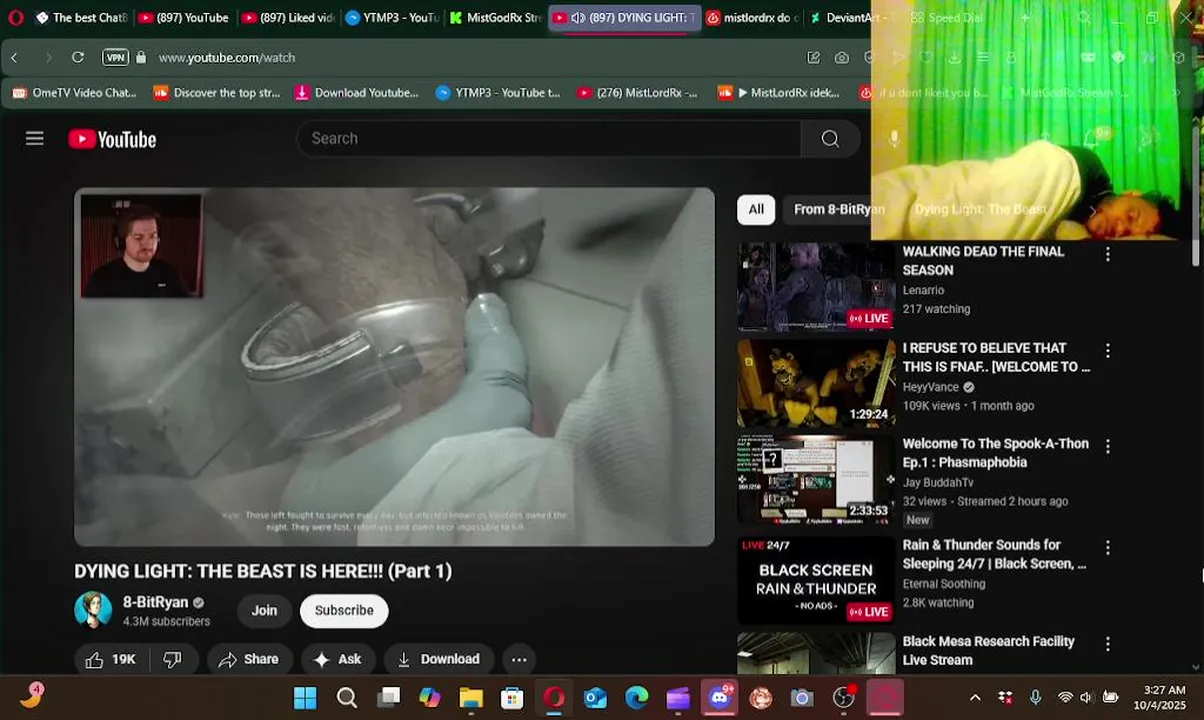Download the Dying Light video

(439, 659)
